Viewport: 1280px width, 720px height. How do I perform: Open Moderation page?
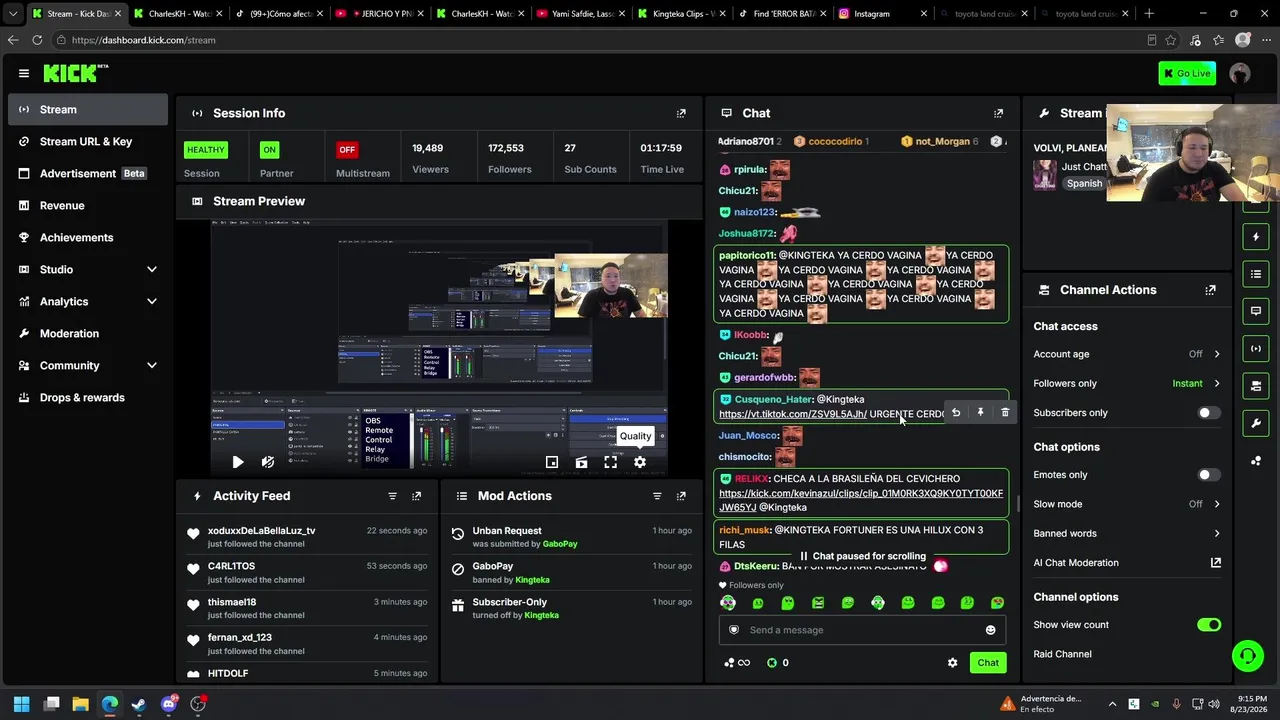point(88,334)
